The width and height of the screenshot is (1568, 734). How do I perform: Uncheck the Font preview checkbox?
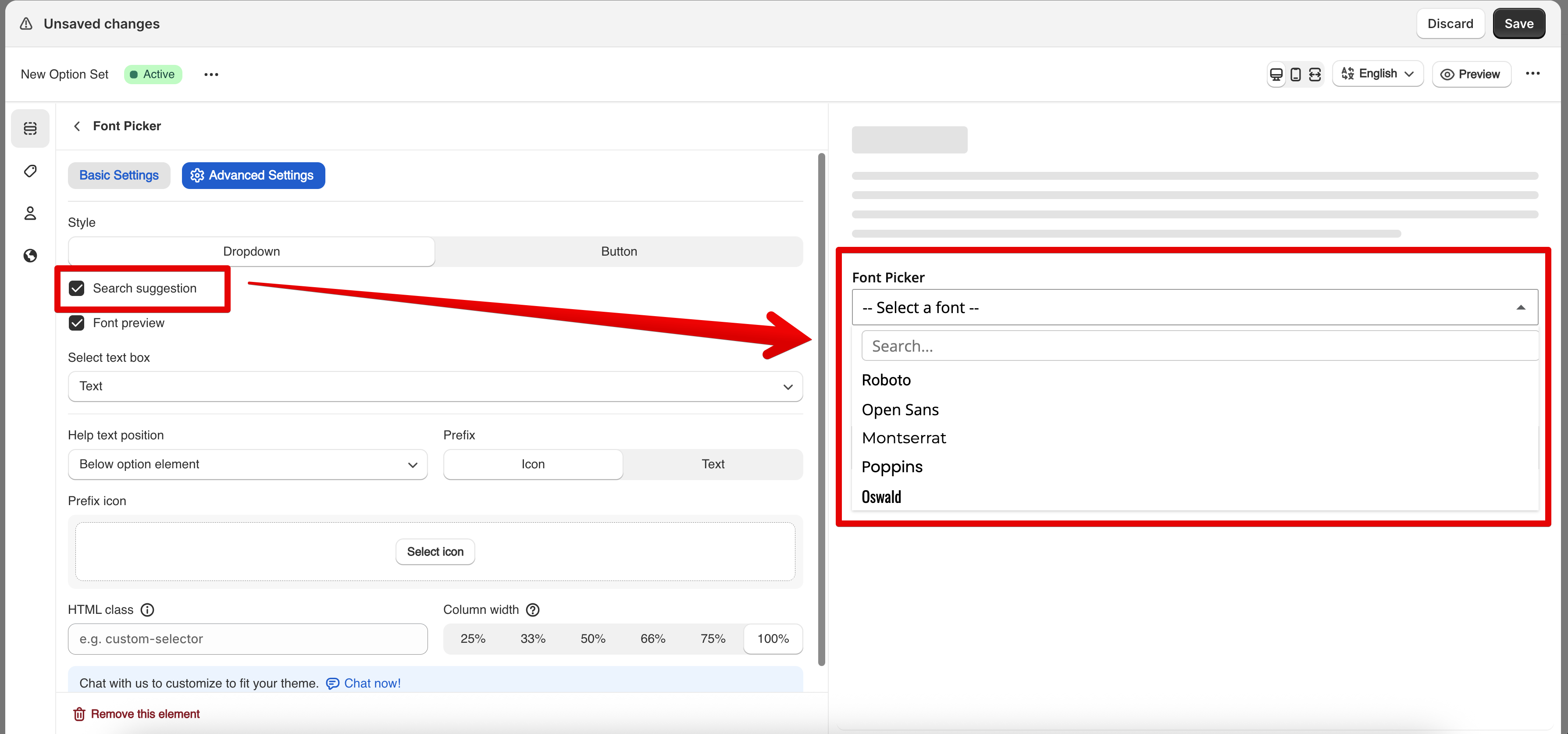click(x=77, y=323)
